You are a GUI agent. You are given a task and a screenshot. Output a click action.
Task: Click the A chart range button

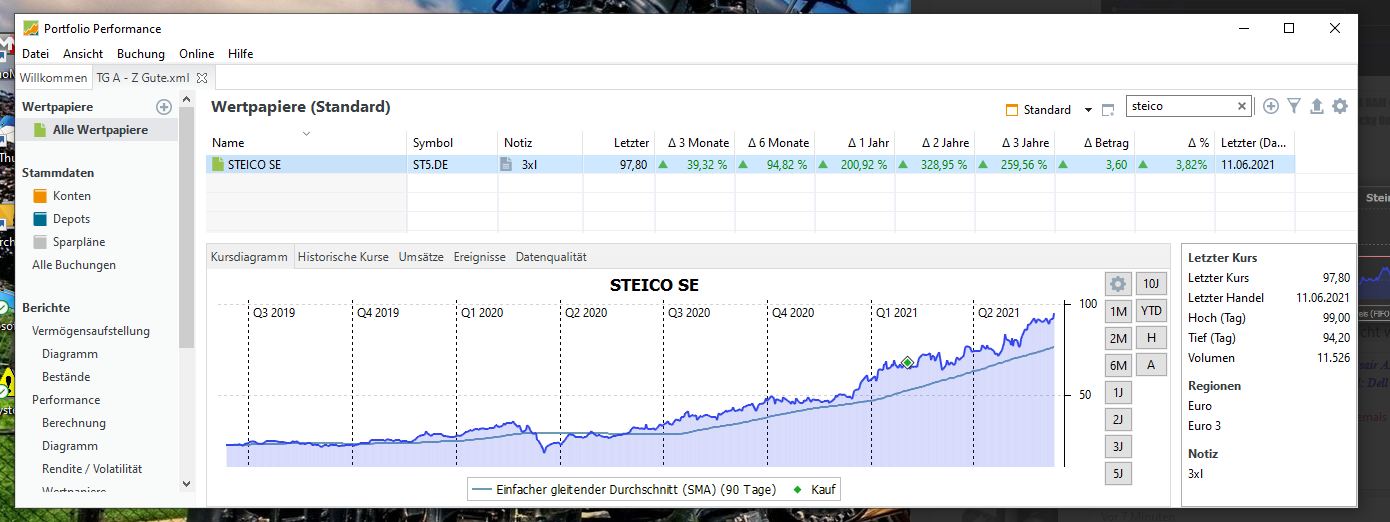pos(1151,365)
